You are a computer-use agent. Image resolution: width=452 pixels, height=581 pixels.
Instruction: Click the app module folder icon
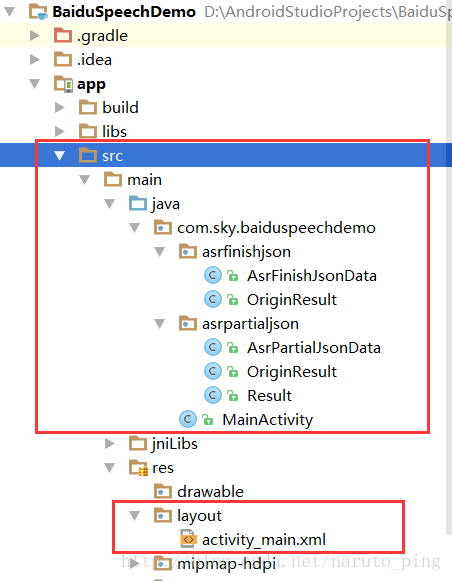(x=63, y=84)
